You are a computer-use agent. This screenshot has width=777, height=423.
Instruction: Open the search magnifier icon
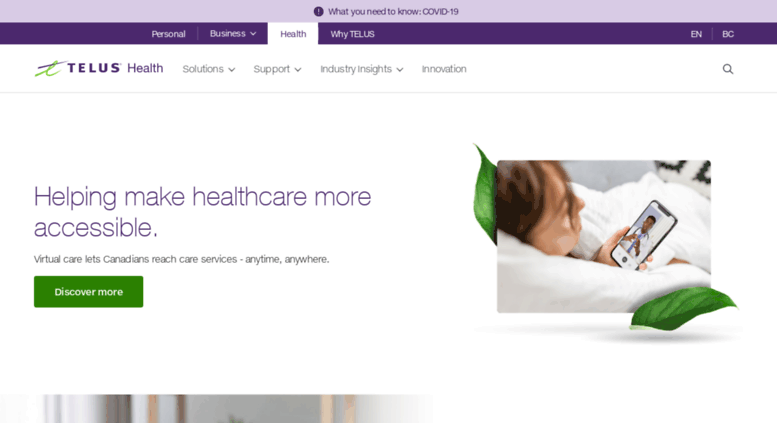(x=727, y=69)
